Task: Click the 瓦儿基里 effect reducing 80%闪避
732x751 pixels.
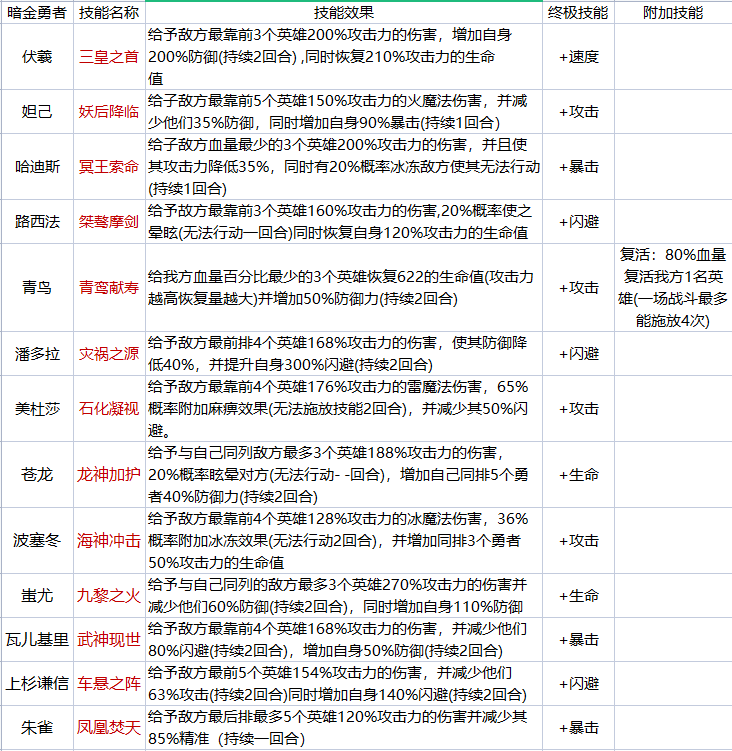Action: coord(343,639)
